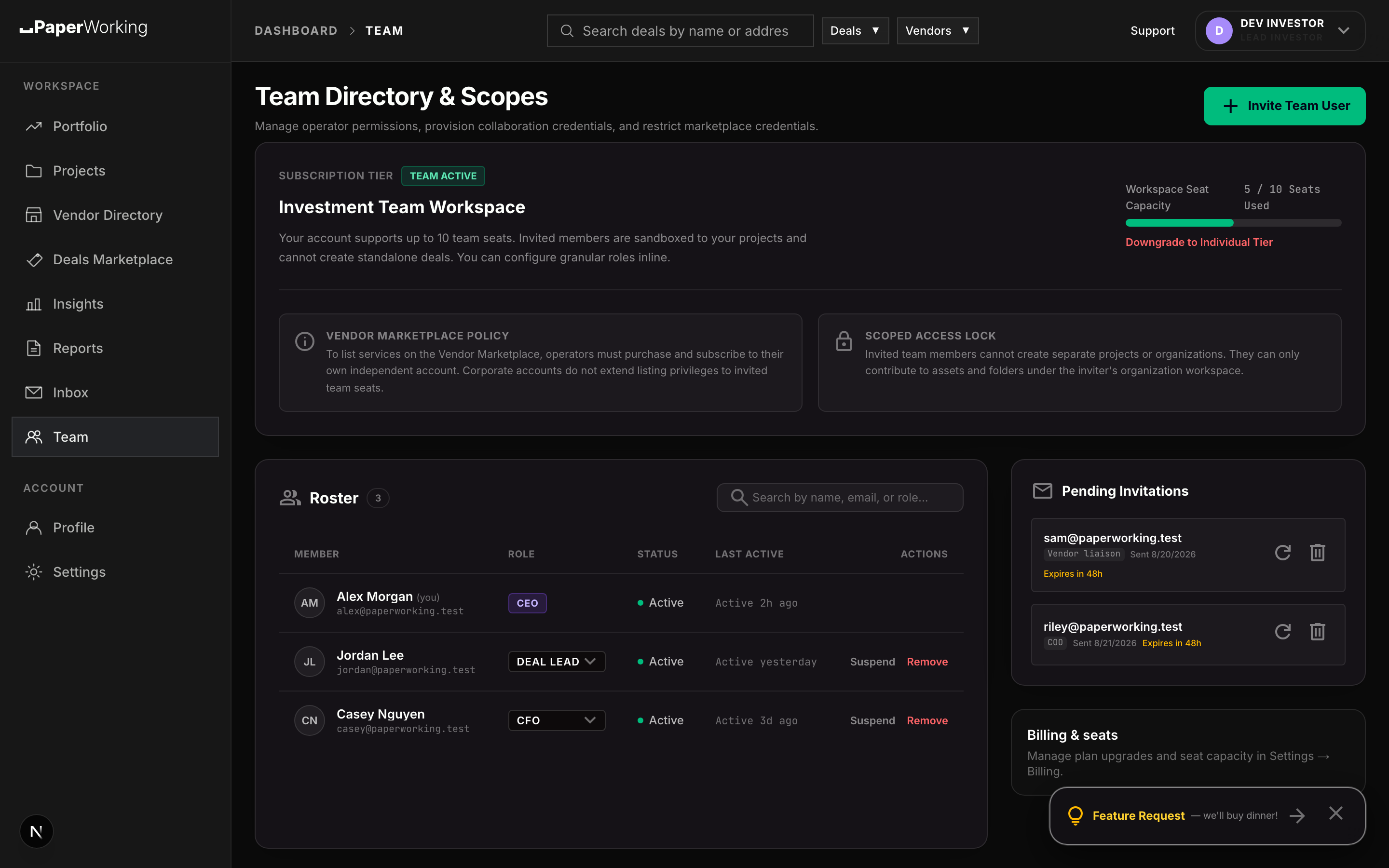This screenshot has height=868, width=1389.
Task: Resend invitation to sam@paperworking.test
Action: tap(1282, 553)
